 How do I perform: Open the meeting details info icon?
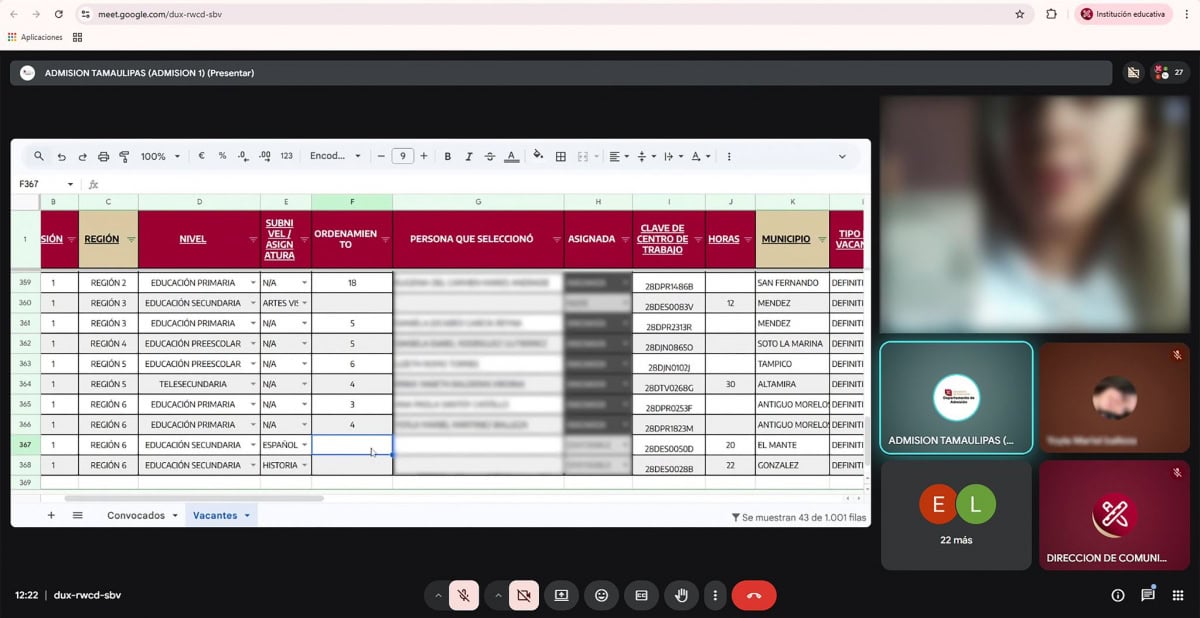(1117, 595)
